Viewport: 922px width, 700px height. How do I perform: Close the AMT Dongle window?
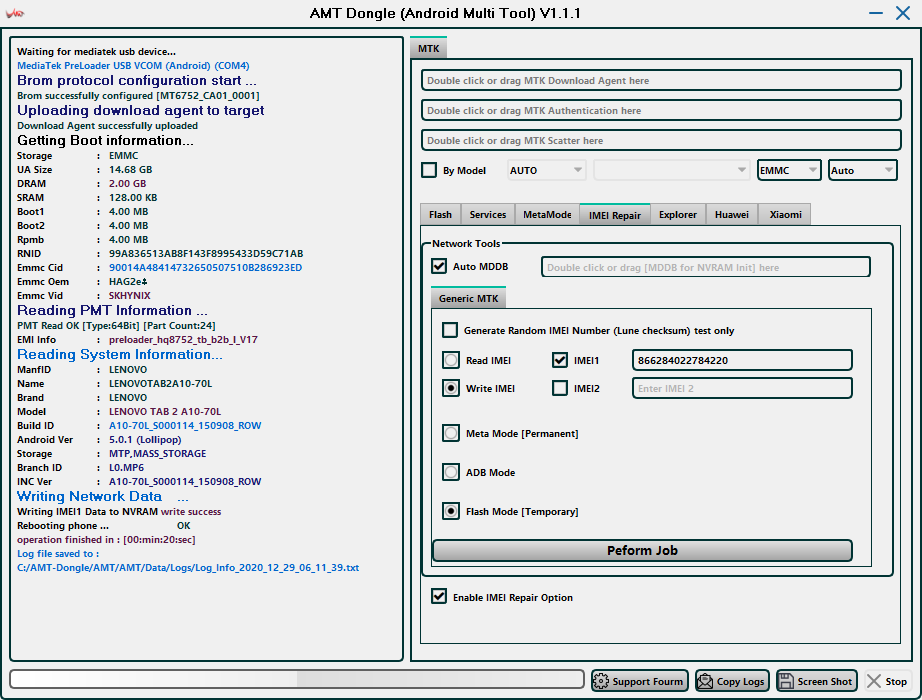pyautogui.click(x=903, y=12)
